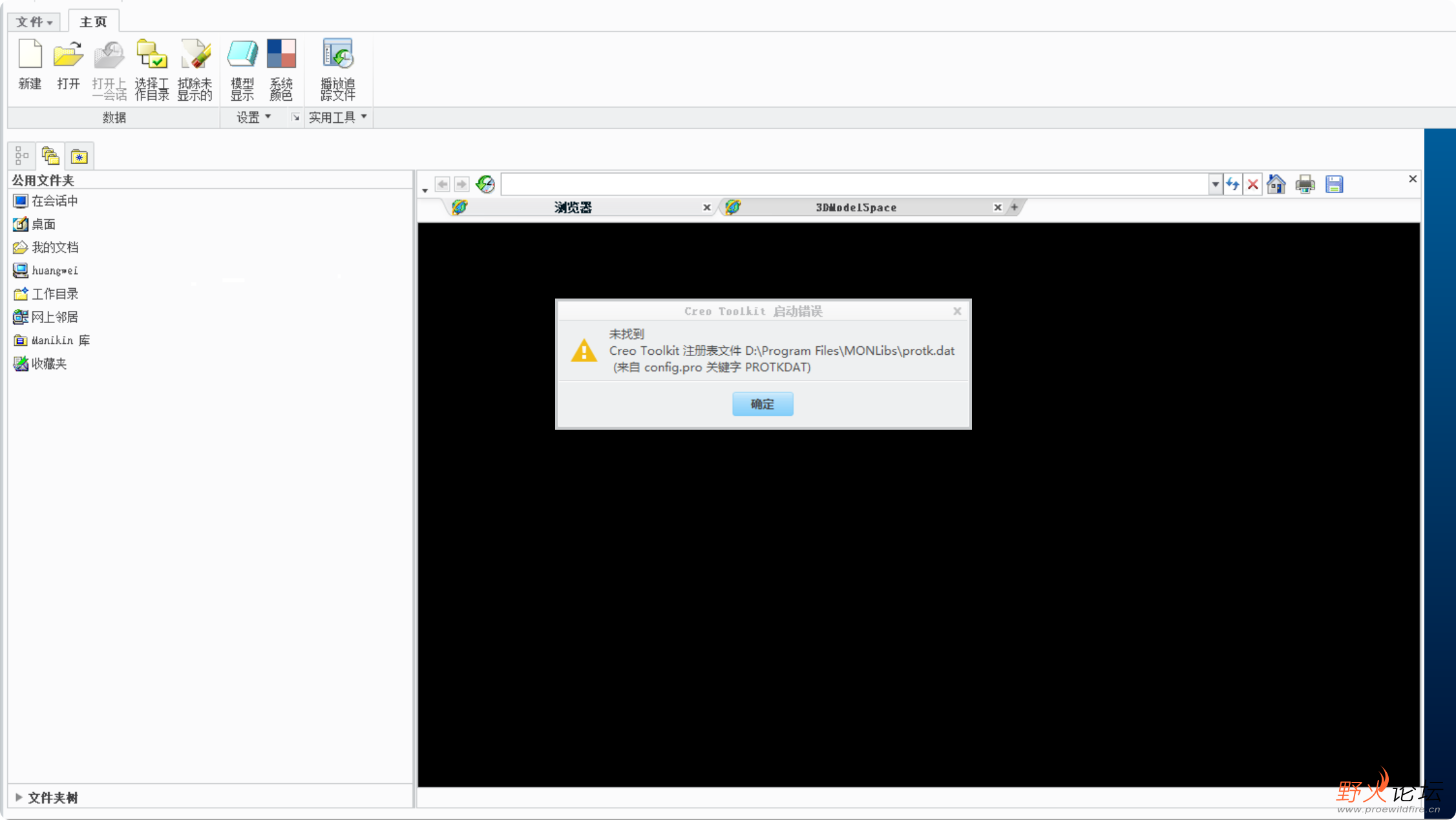Open 桌面 desktop folder
Image resolution: width=1456 pixels, height=820 pixels.
[x=34, y=224]
